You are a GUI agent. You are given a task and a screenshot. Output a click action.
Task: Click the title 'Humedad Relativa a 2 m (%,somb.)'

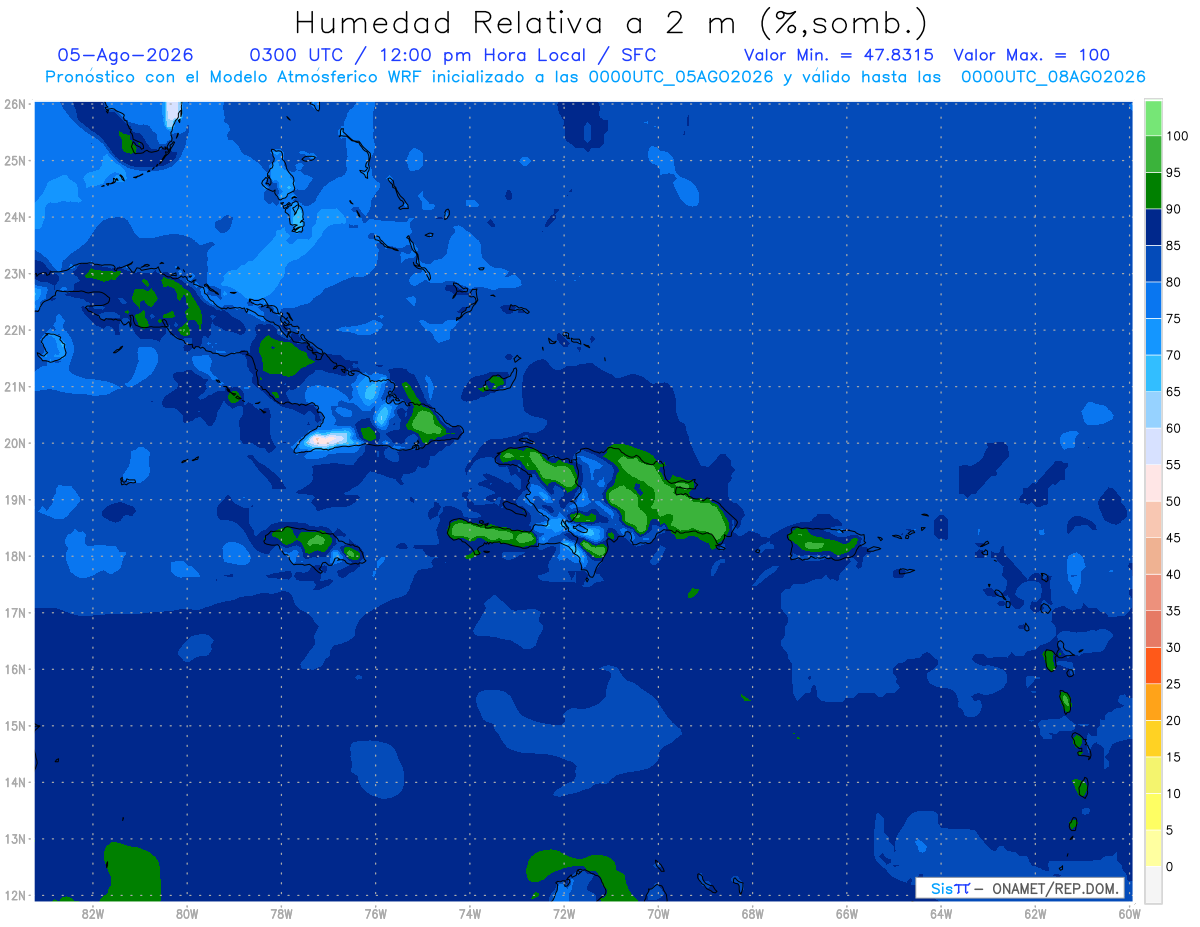point(611,22)
